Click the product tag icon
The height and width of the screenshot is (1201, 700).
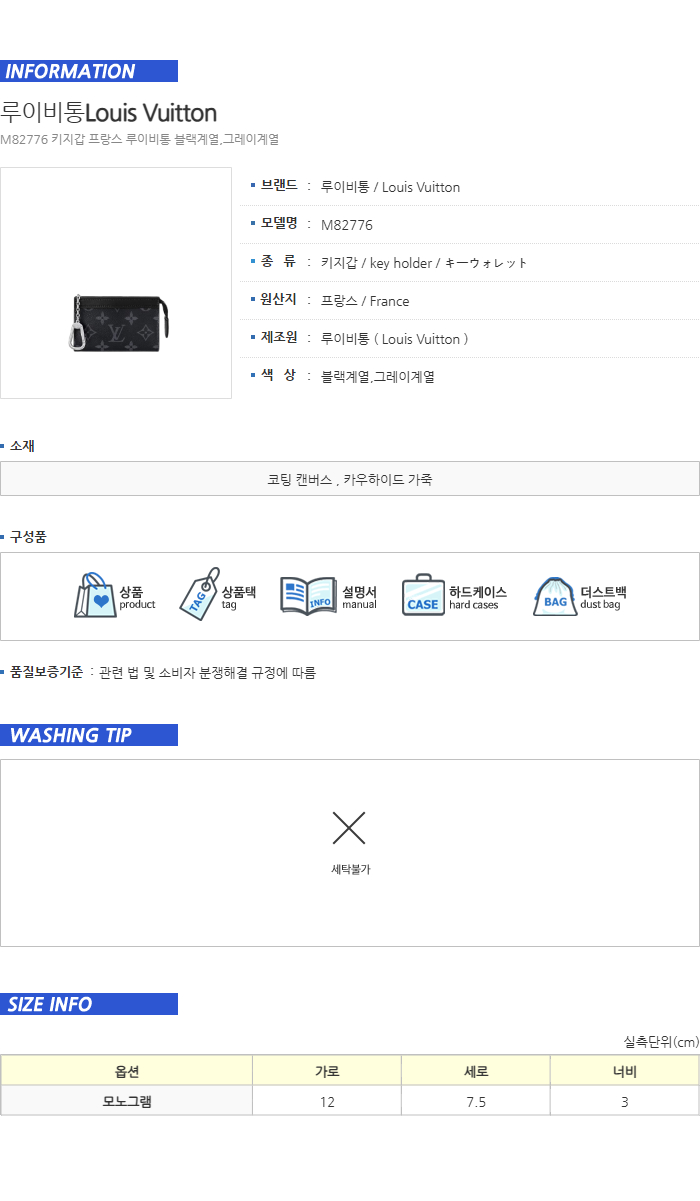click(199, 595)
